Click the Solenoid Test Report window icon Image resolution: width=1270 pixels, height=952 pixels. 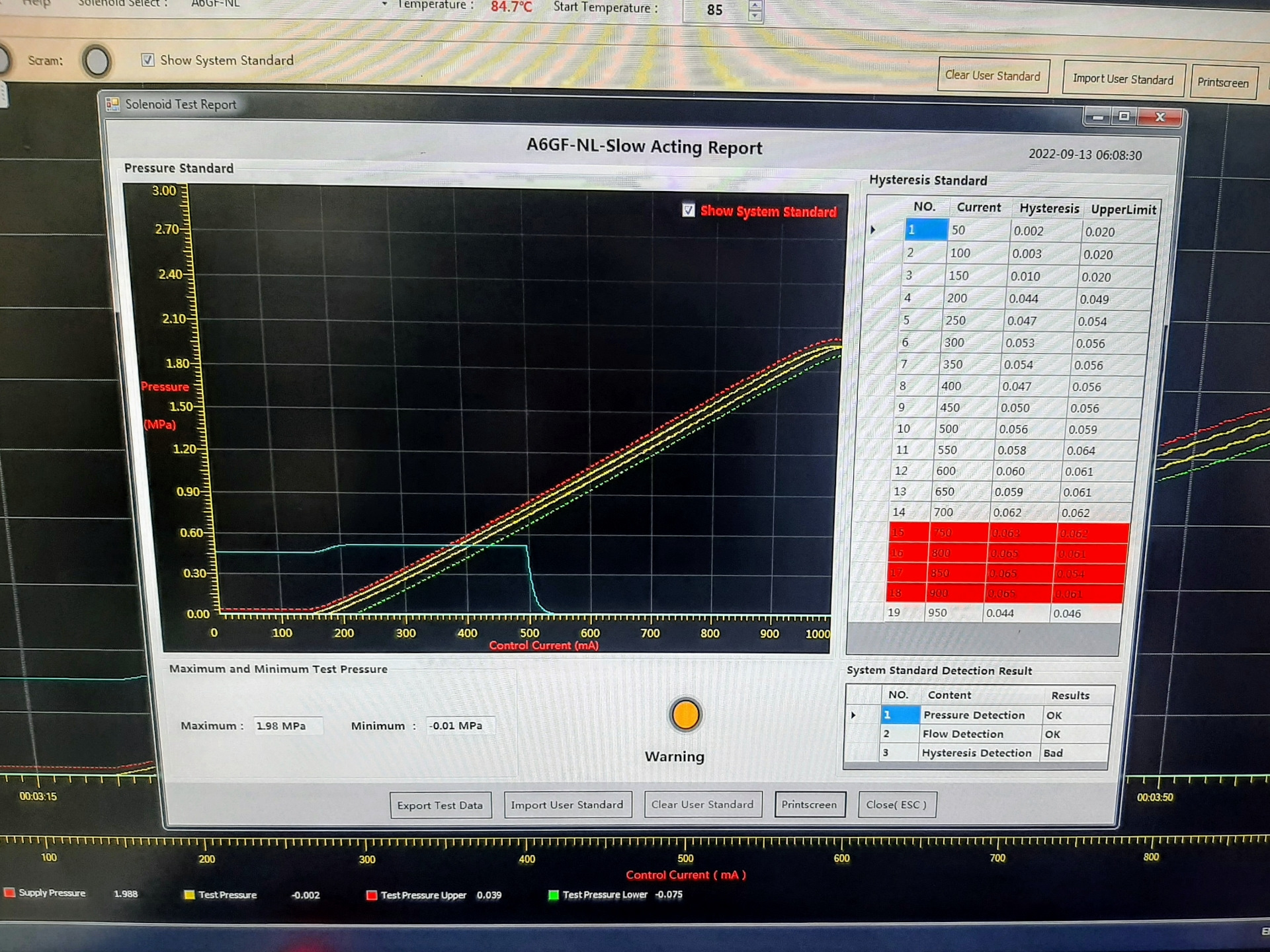point(112,104)
